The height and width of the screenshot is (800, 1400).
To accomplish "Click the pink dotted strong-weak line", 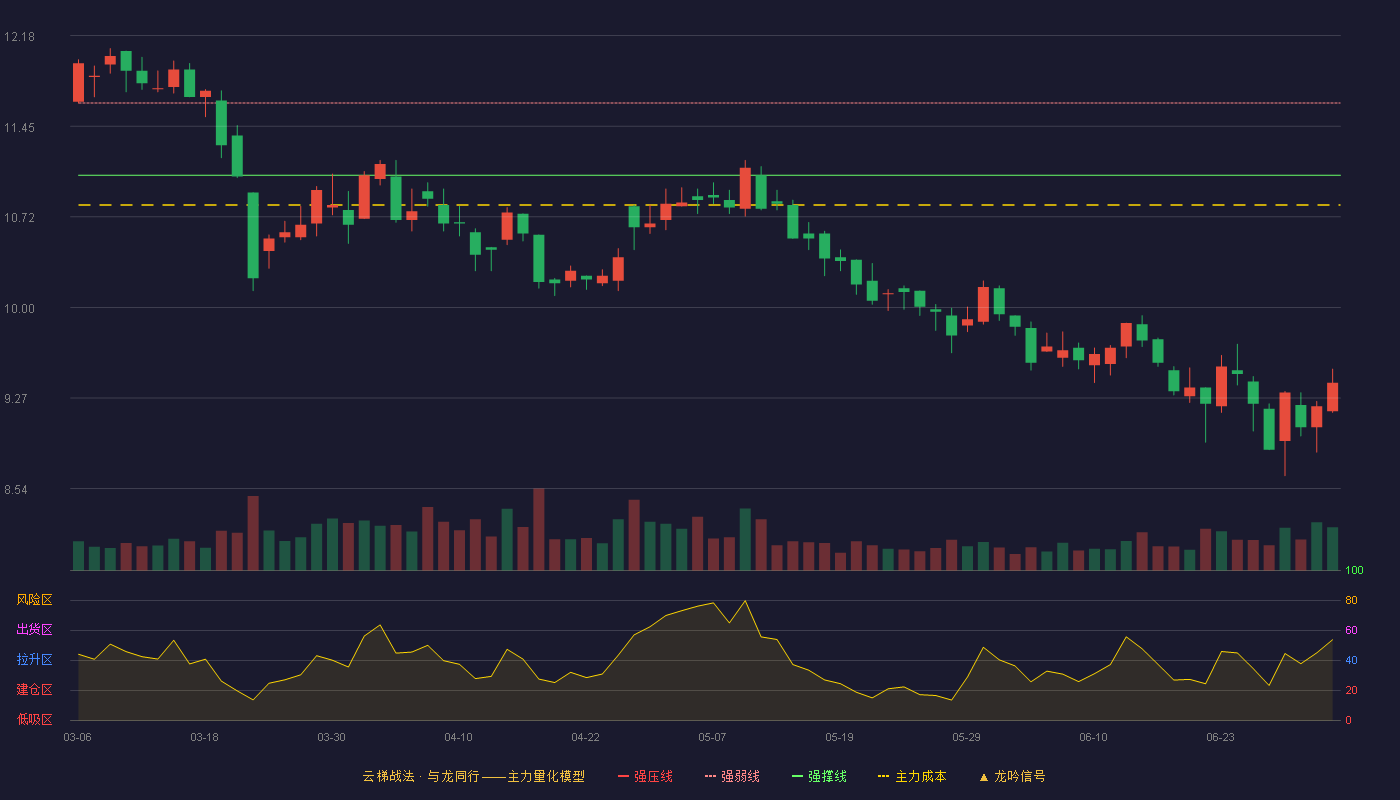I will click(x=709, y=103).
